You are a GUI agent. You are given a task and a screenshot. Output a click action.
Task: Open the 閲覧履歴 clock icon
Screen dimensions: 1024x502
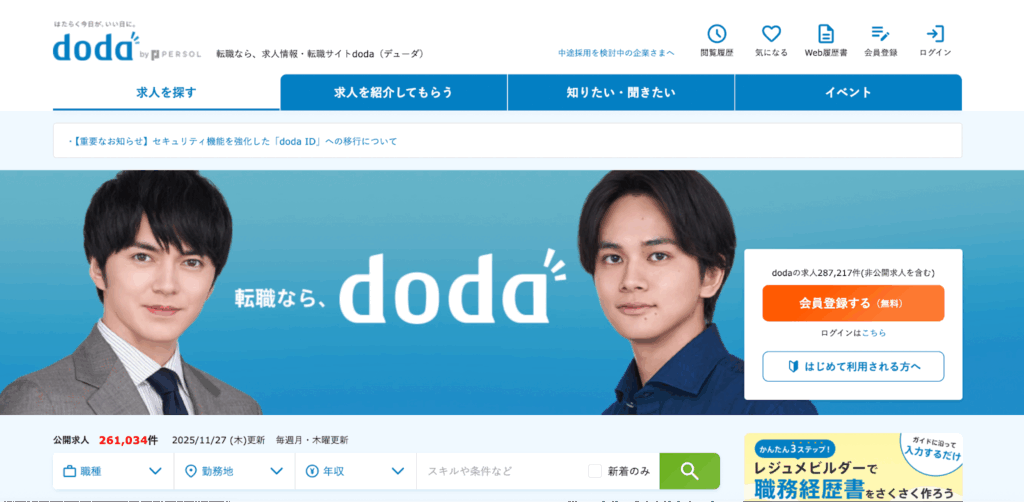(x=716, y=34)
